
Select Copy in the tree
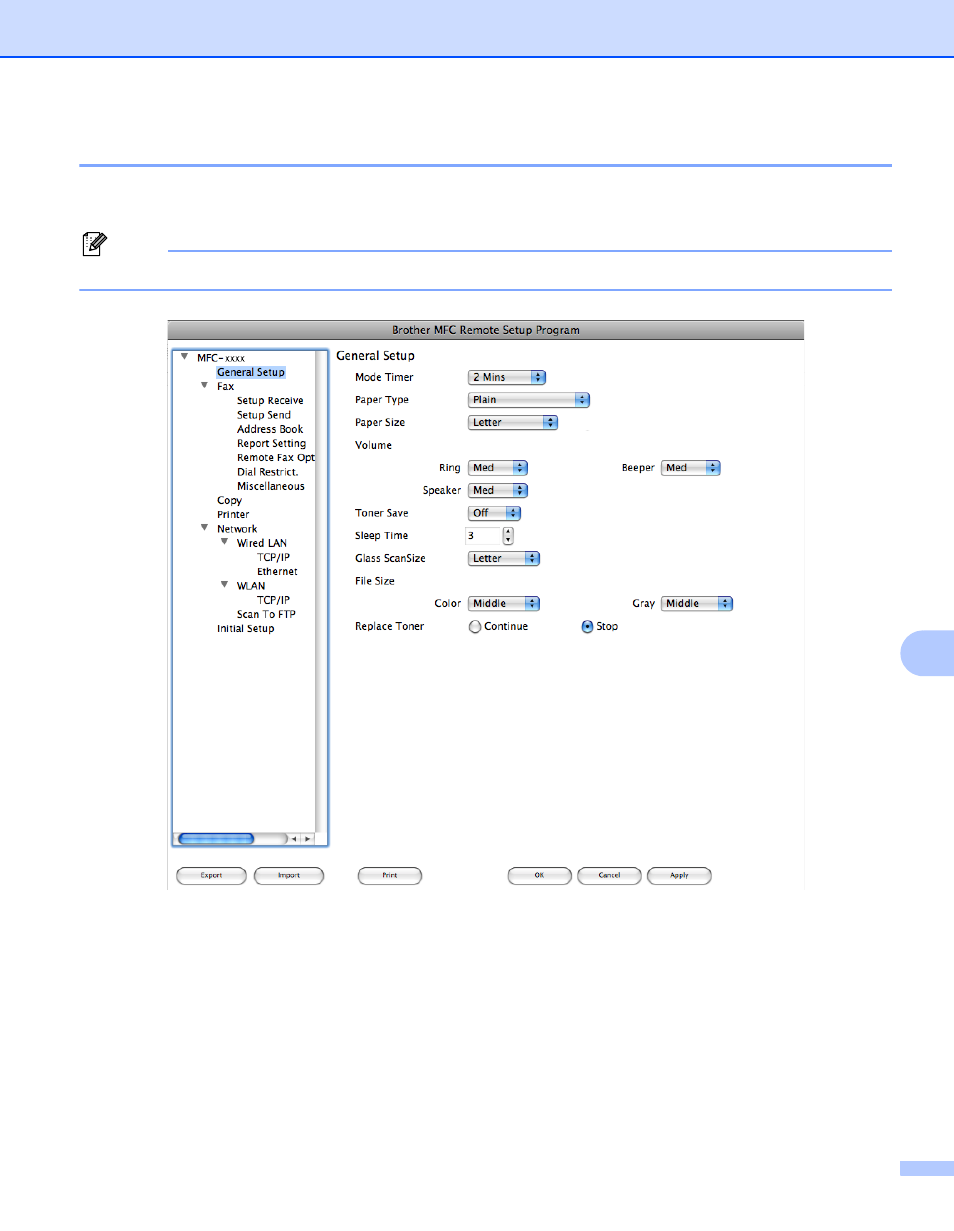pos(229,500)
